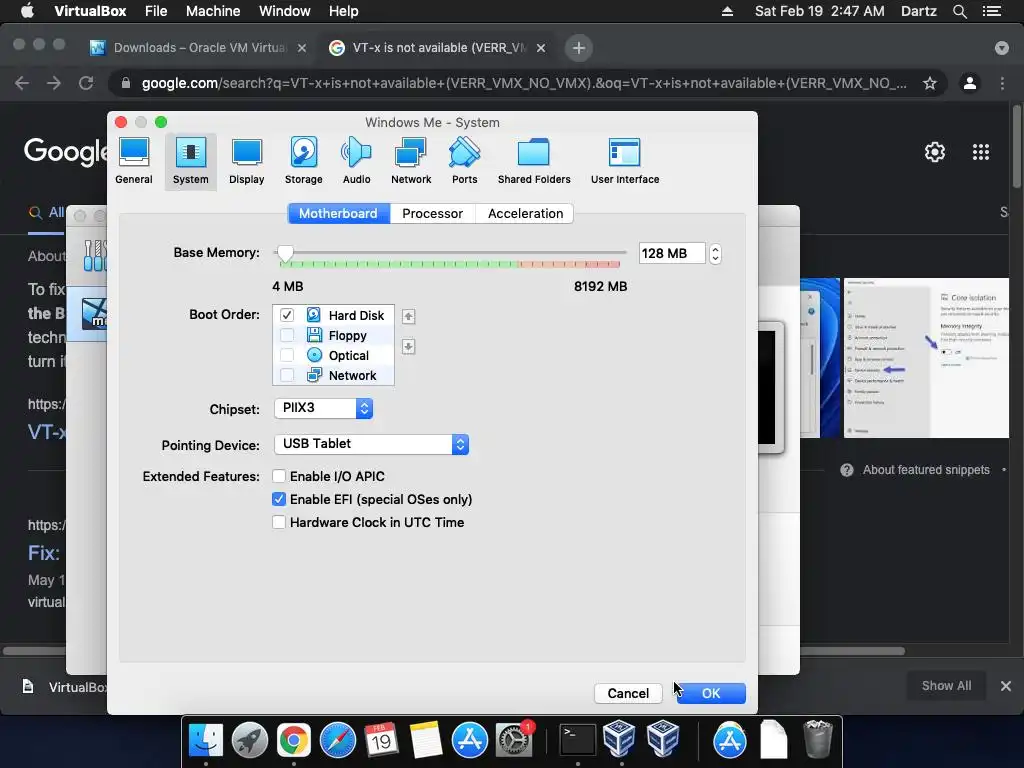Select the All search results filter
The width and height of the screenshot is (1024, 768).
click(x=46, y=212)
